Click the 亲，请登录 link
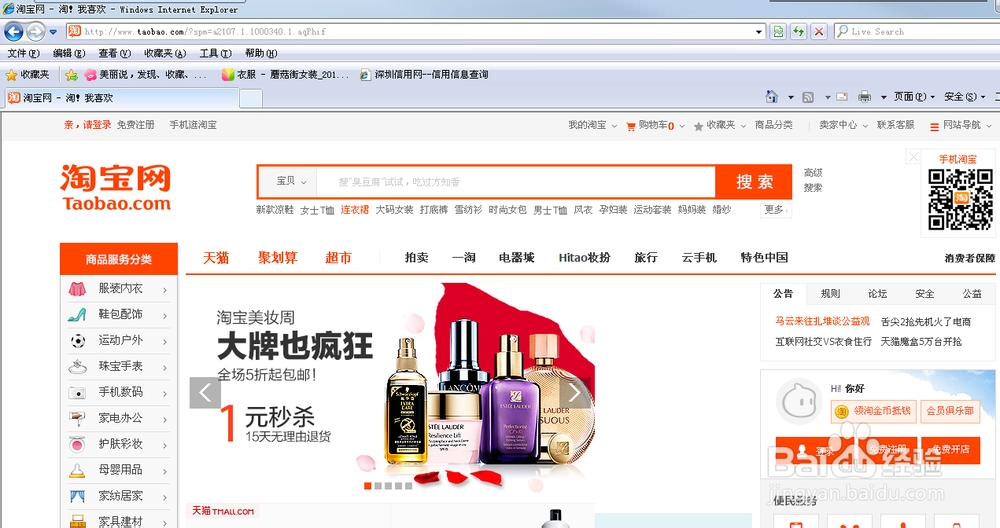This screenshot has height=528, width=1000. pos(87,125)
